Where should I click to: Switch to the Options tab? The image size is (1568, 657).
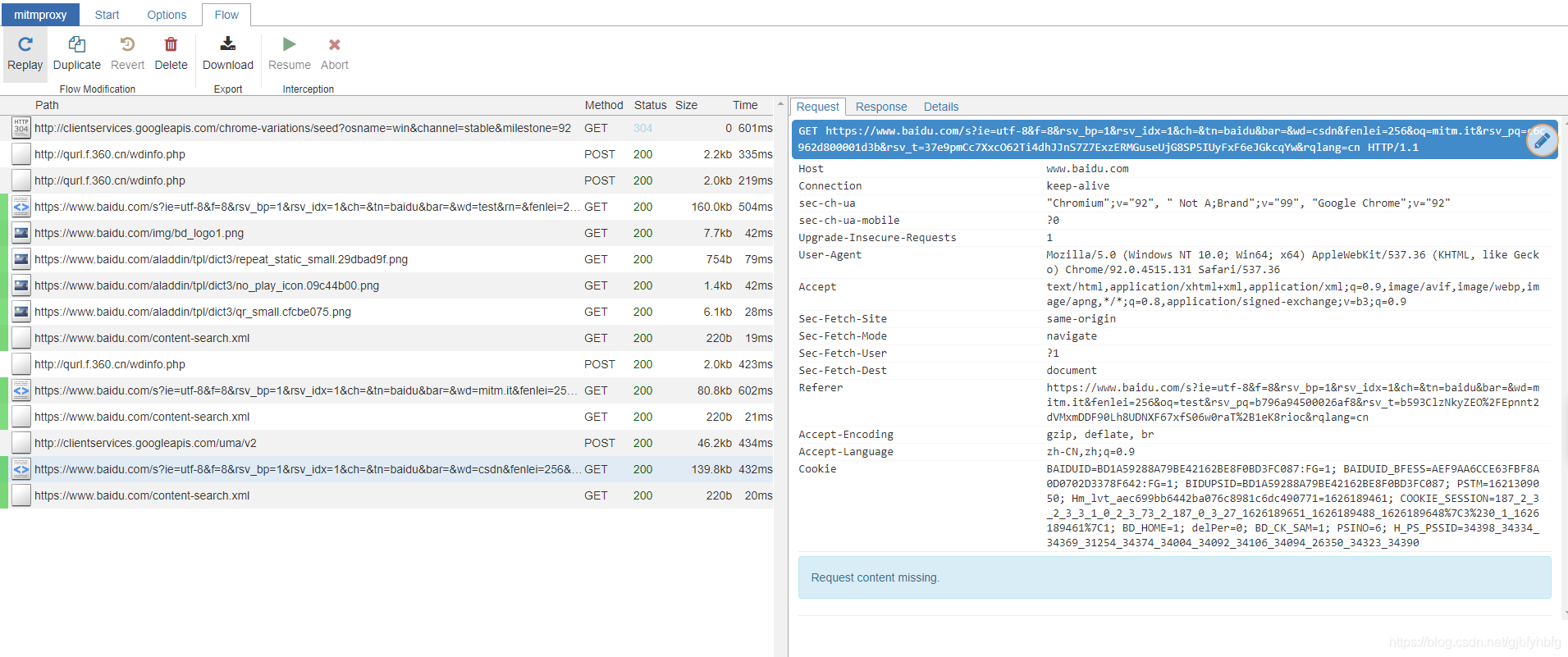coord(167,15)
